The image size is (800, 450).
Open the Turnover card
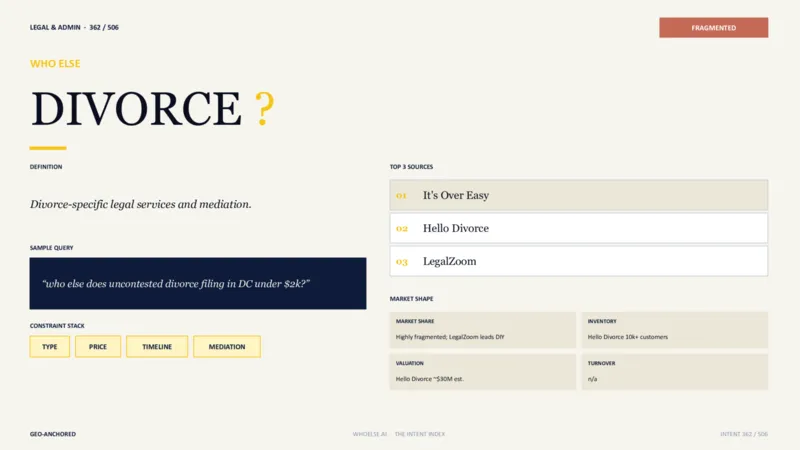[x=674, y=372]
